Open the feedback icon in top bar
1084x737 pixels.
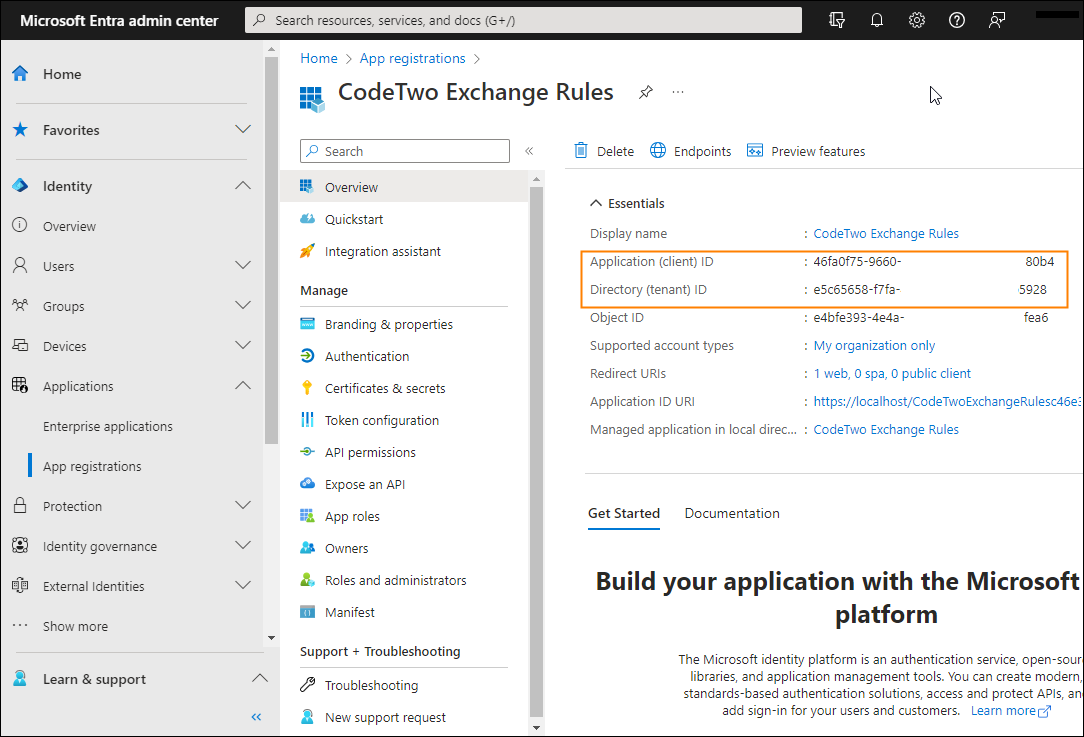(996, 20)
